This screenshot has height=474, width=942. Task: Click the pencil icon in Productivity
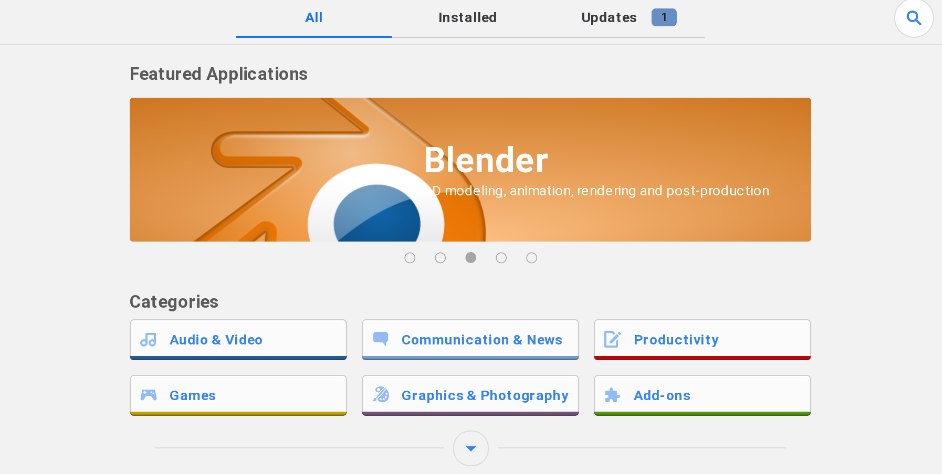[612, 339]
